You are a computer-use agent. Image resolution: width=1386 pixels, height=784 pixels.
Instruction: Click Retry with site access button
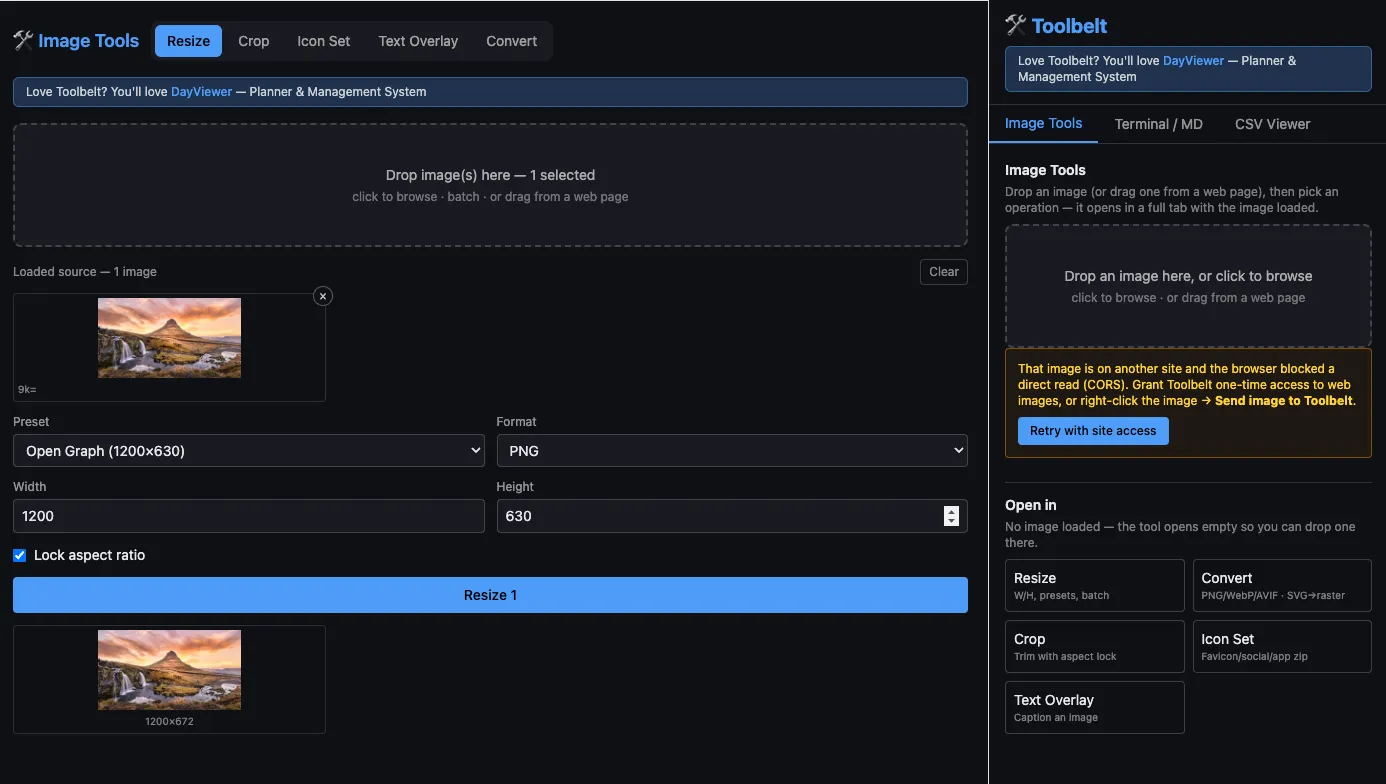(1093, 431)
